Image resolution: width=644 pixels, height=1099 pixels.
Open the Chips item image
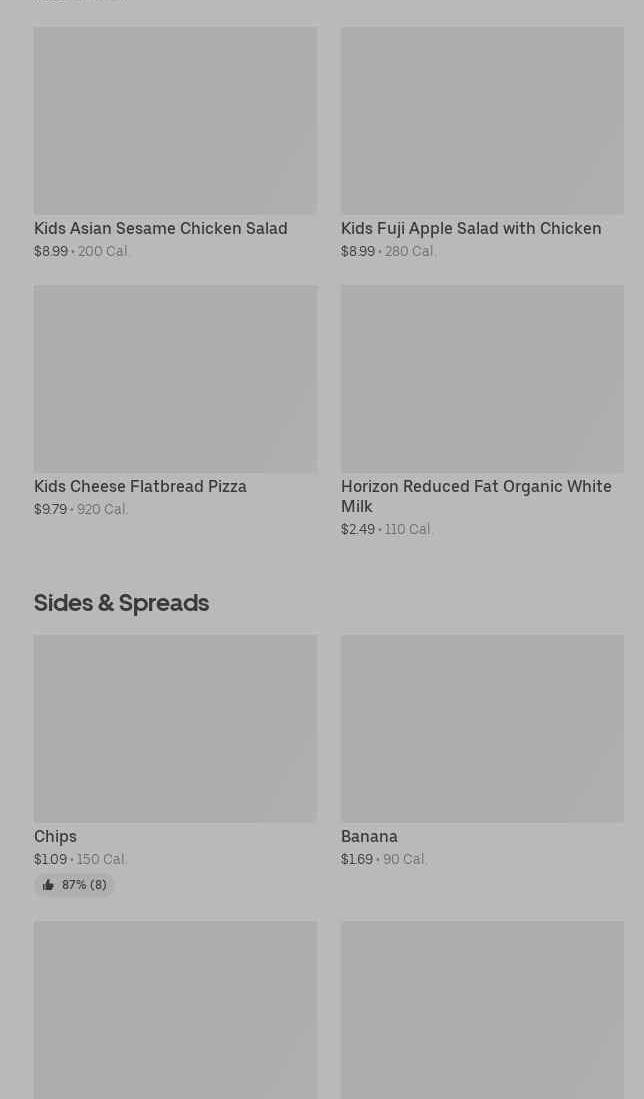pos(175,728)
